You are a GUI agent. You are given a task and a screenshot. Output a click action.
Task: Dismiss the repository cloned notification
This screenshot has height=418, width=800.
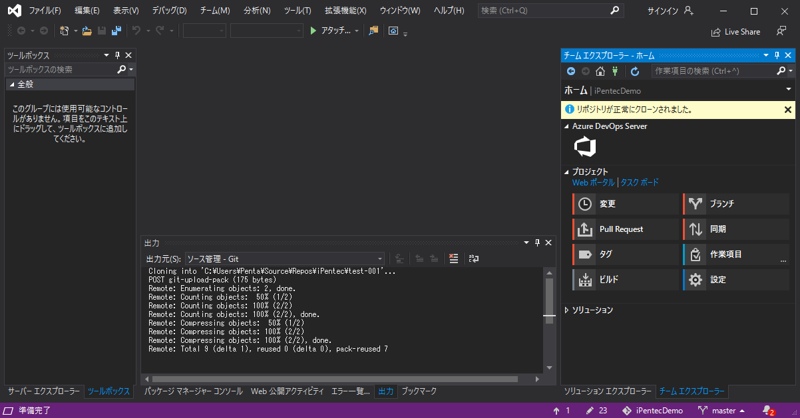point(788,110)
